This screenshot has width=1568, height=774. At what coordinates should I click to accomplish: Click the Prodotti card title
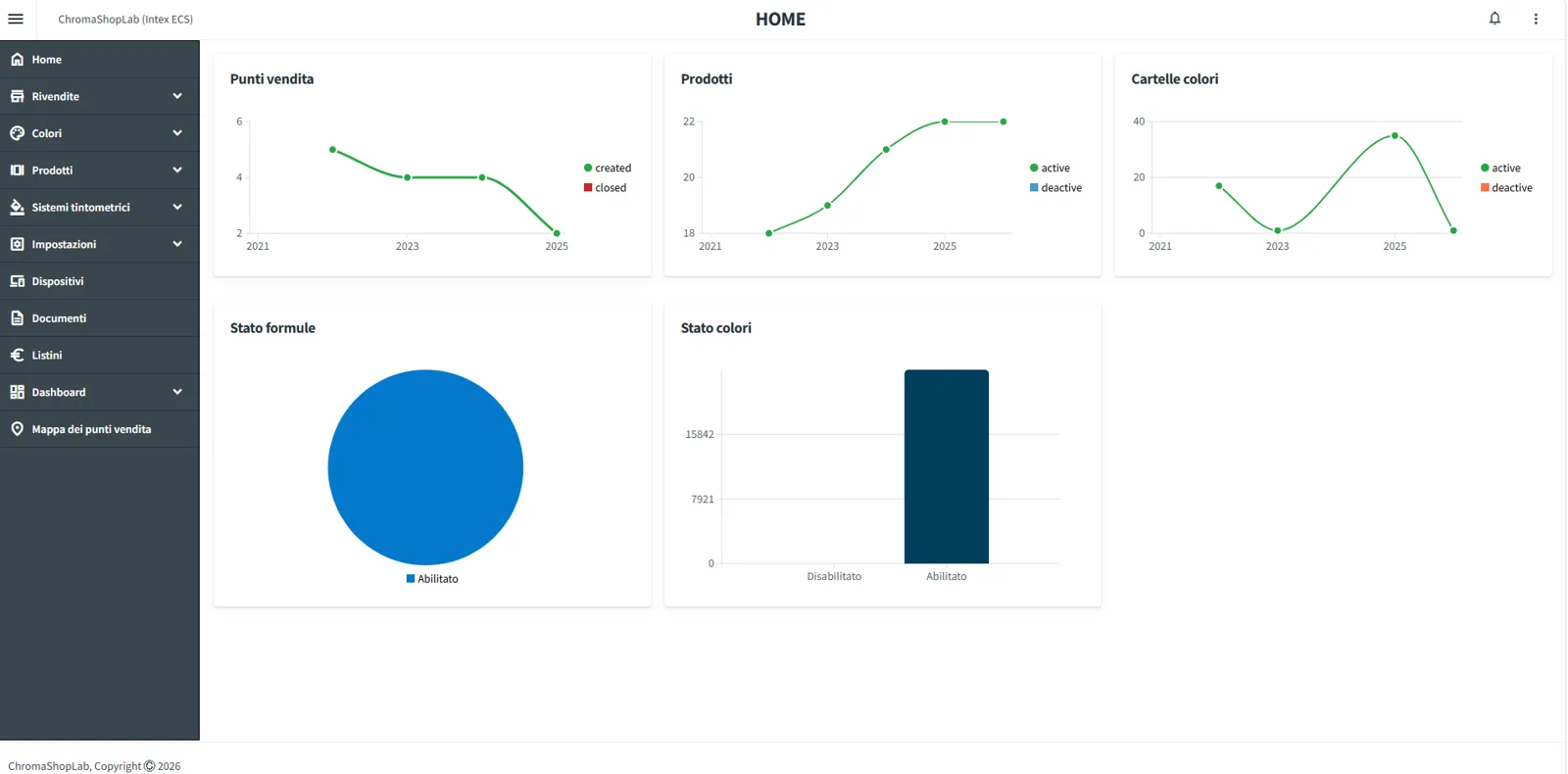click(707, 79)
